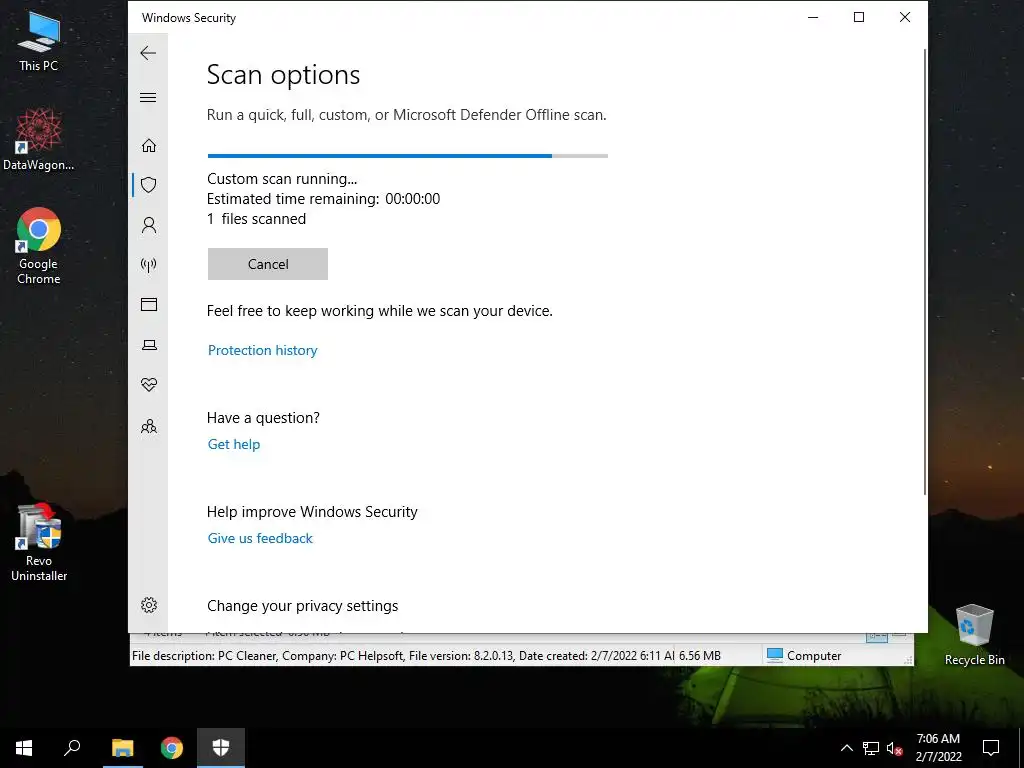Select Revo Uninstaller desktop shortcut
The height and width of the screenshot is (768, 1024).
coord(39,542)
